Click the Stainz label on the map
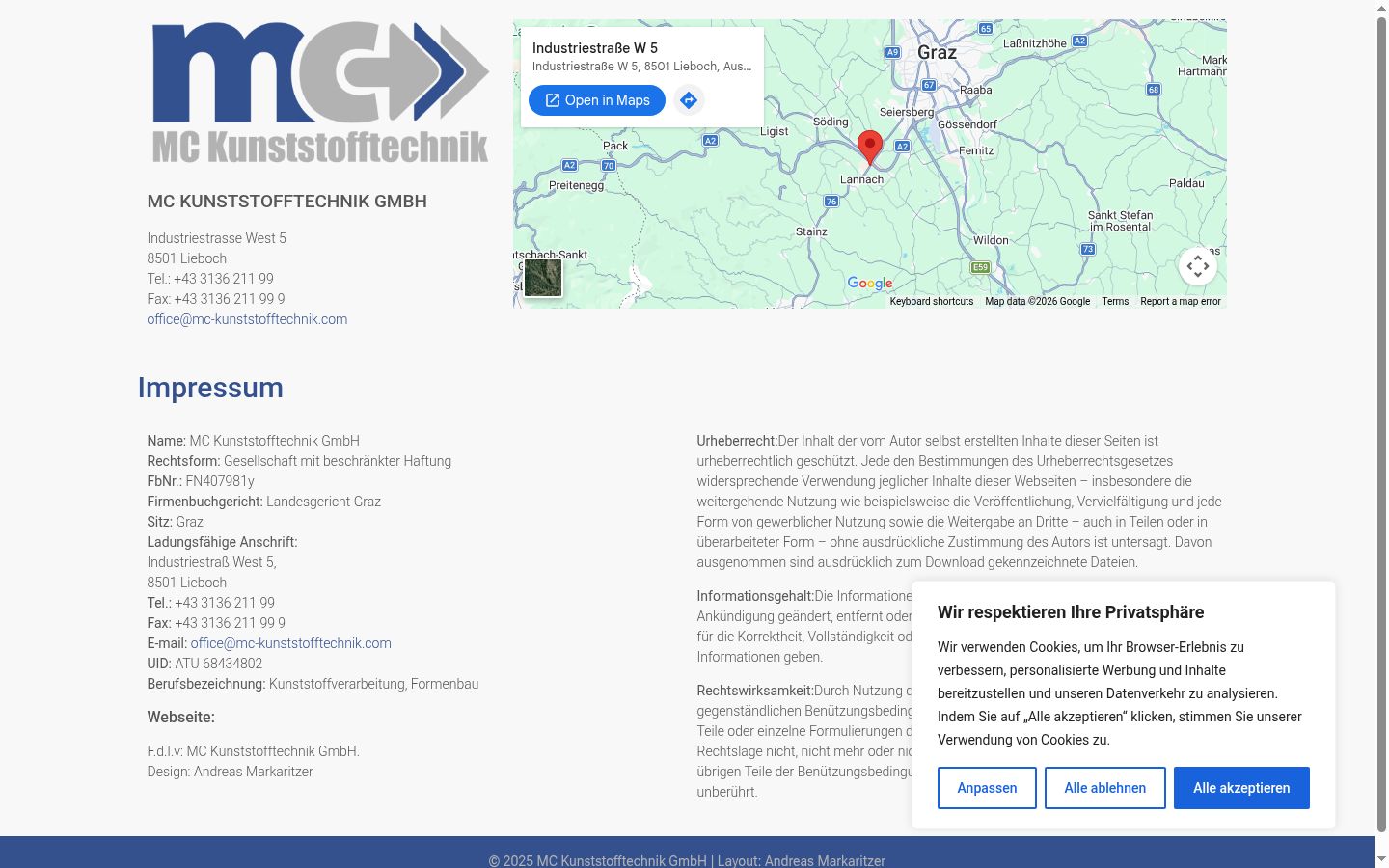 click(x=811, y=231)
